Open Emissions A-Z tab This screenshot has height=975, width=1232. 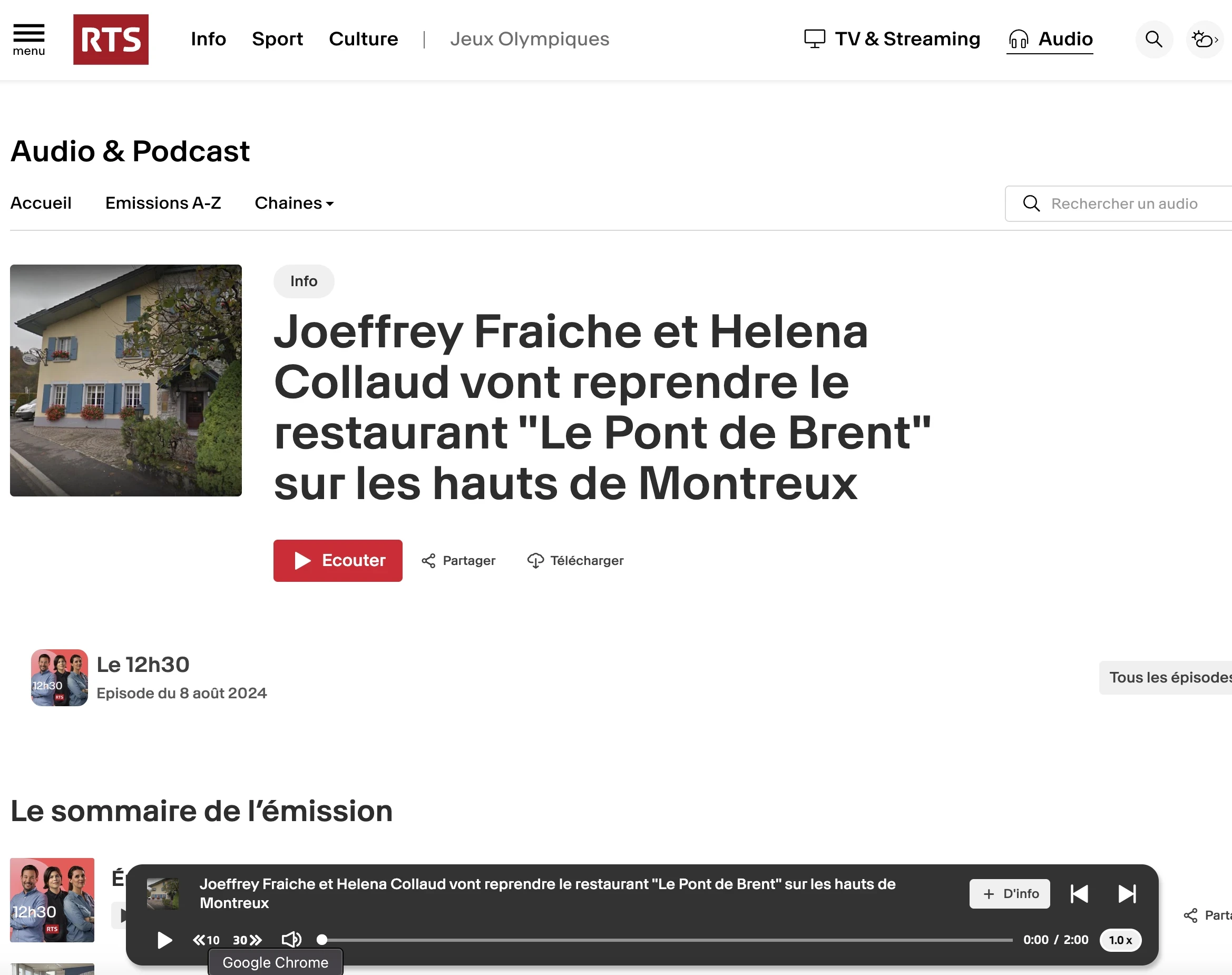(163, 203)
